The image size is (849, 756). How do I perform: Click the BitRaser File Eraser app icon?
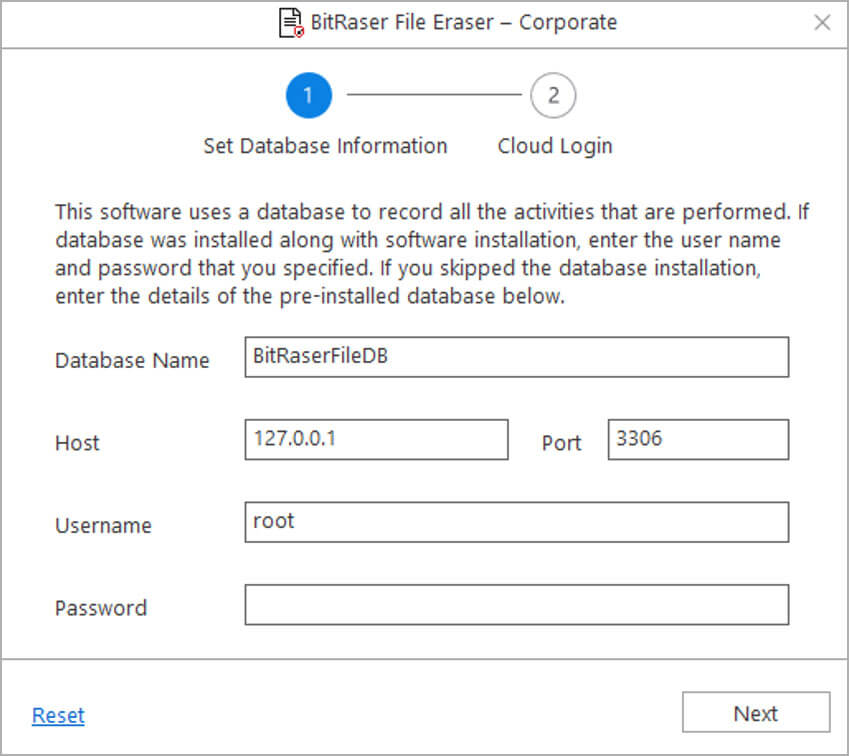[291, 23]
